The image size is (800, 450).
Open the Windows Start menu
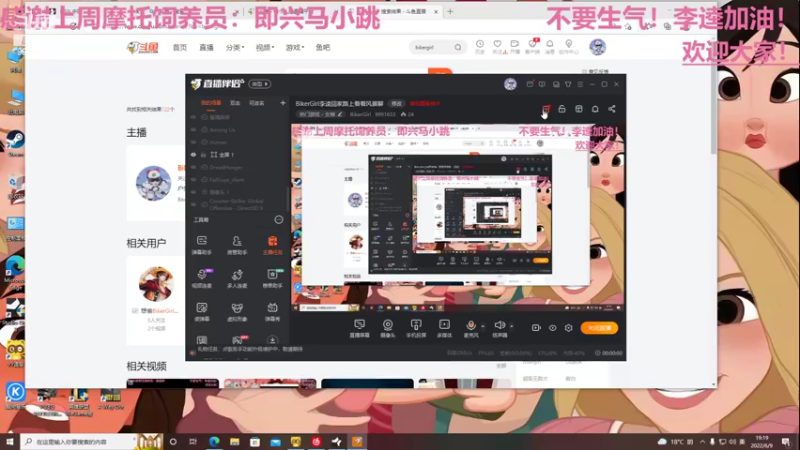9,442
